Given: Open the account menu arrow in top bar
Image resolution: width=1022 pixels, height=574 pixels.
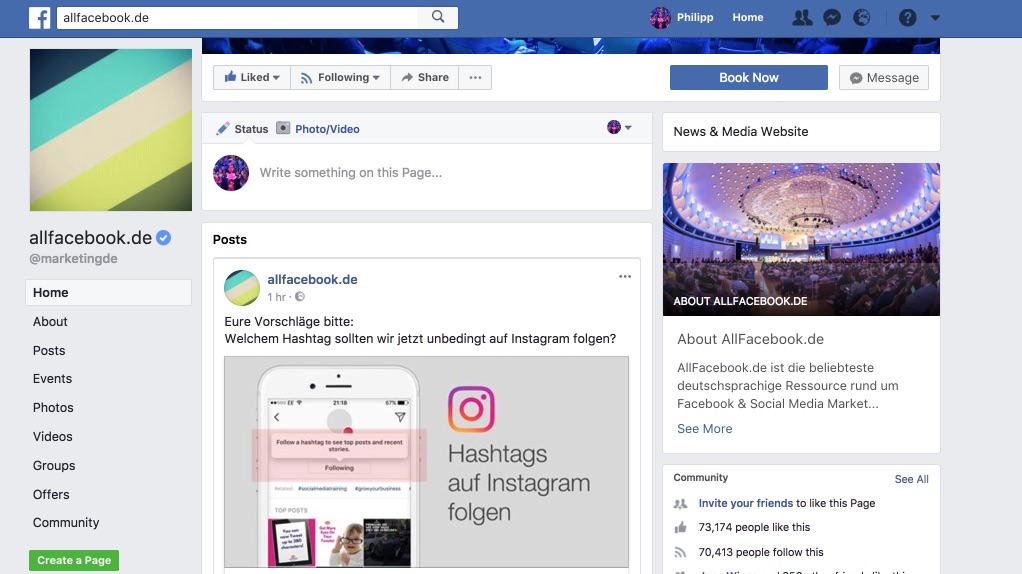Looking at the screenshot, I should coord(935,18).
